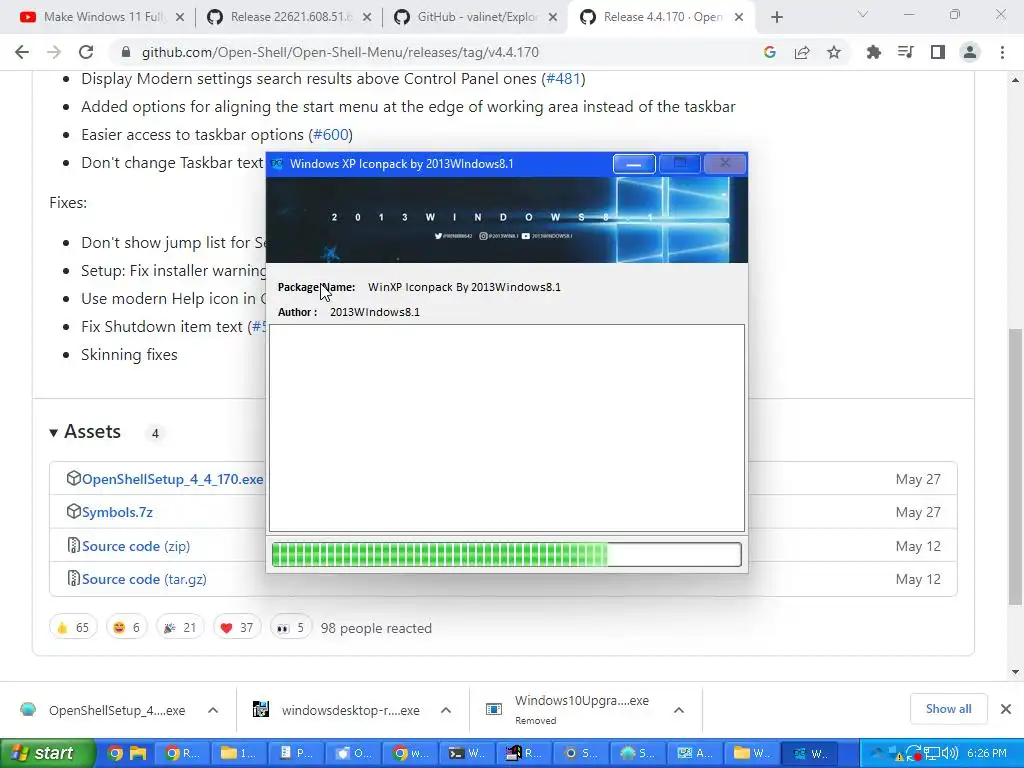Click the 98 people reacted text

click(376, 628)
